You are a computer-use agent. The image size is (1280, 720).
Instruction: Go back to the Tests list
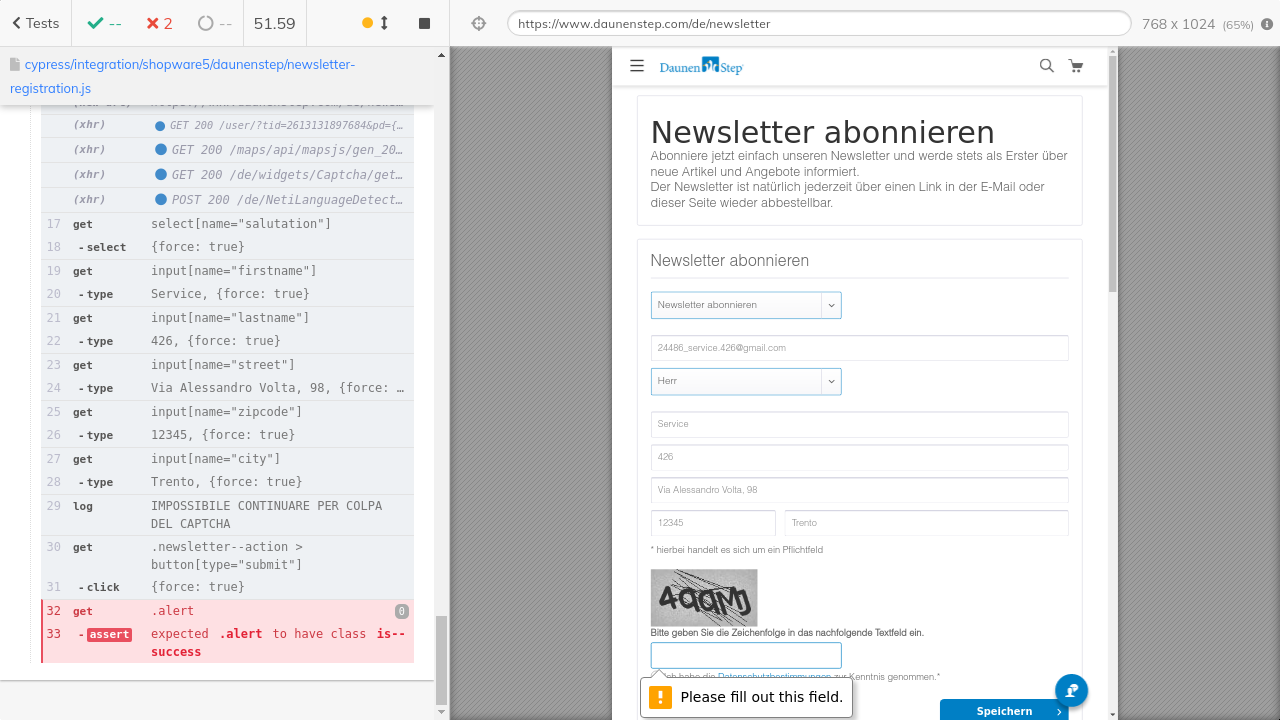[36, 23]
